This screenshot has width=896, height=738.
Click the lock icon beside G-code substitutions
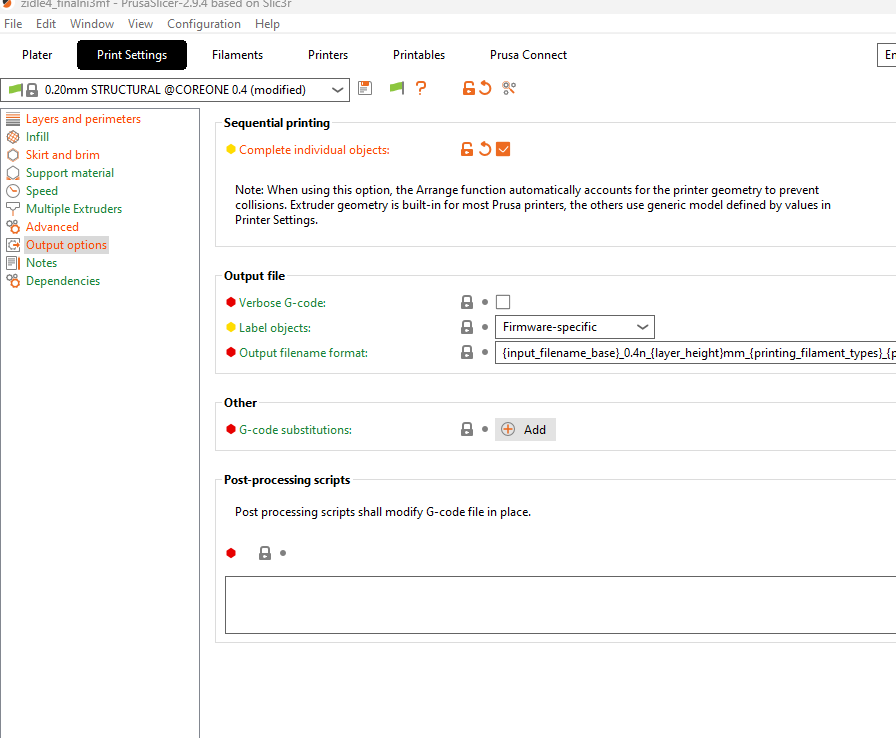(467, 429)
